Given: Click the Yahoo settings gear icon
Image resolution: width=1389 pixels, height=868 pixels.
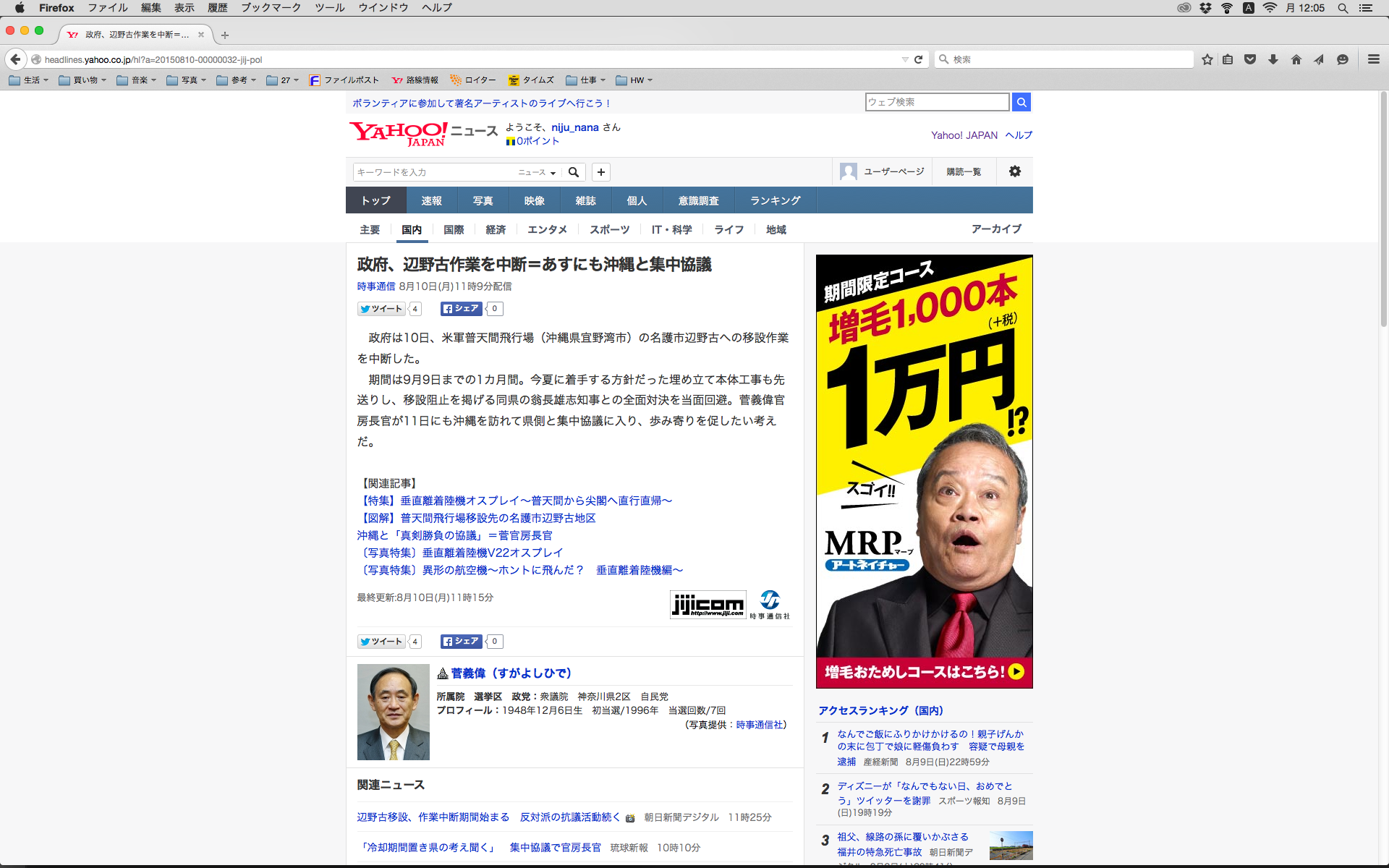Looking at the screenshot, I should point(1015,171).
